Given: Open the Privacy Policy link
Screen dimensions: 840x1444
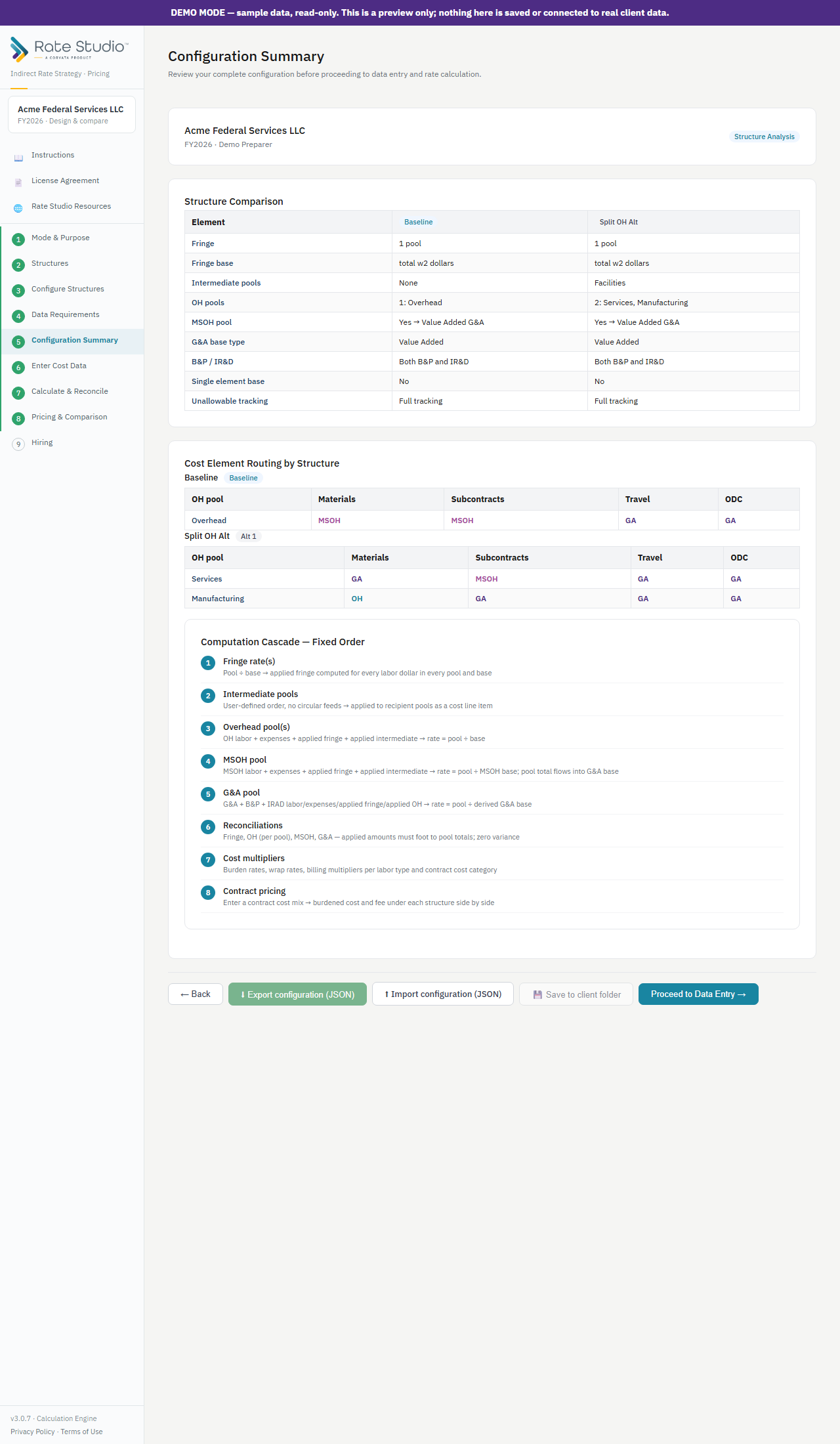Looking at the screenshot, I should click(x=33, y=1432).
